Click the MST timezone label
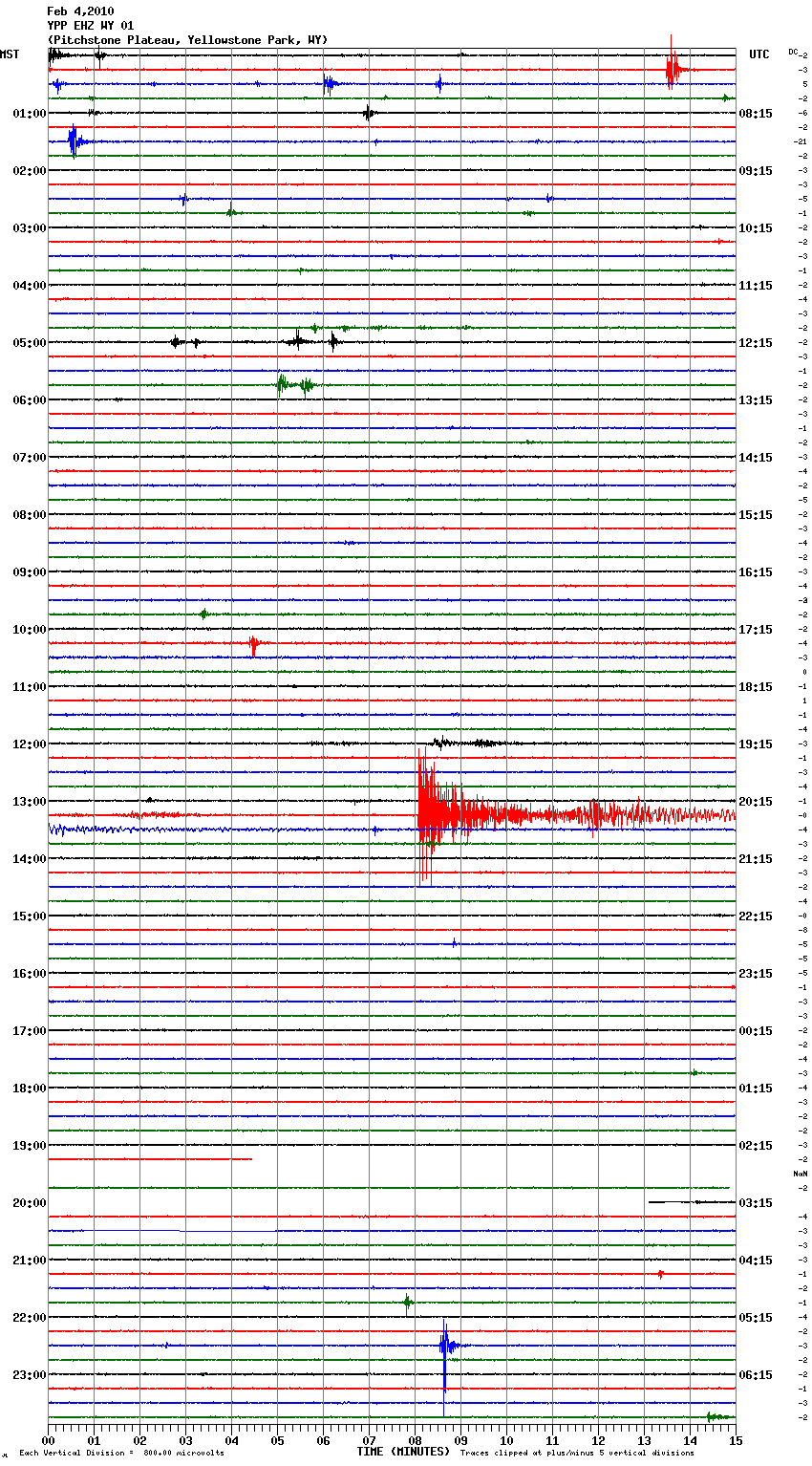This screenshot has width=812, height=1466. coord(10,54)
